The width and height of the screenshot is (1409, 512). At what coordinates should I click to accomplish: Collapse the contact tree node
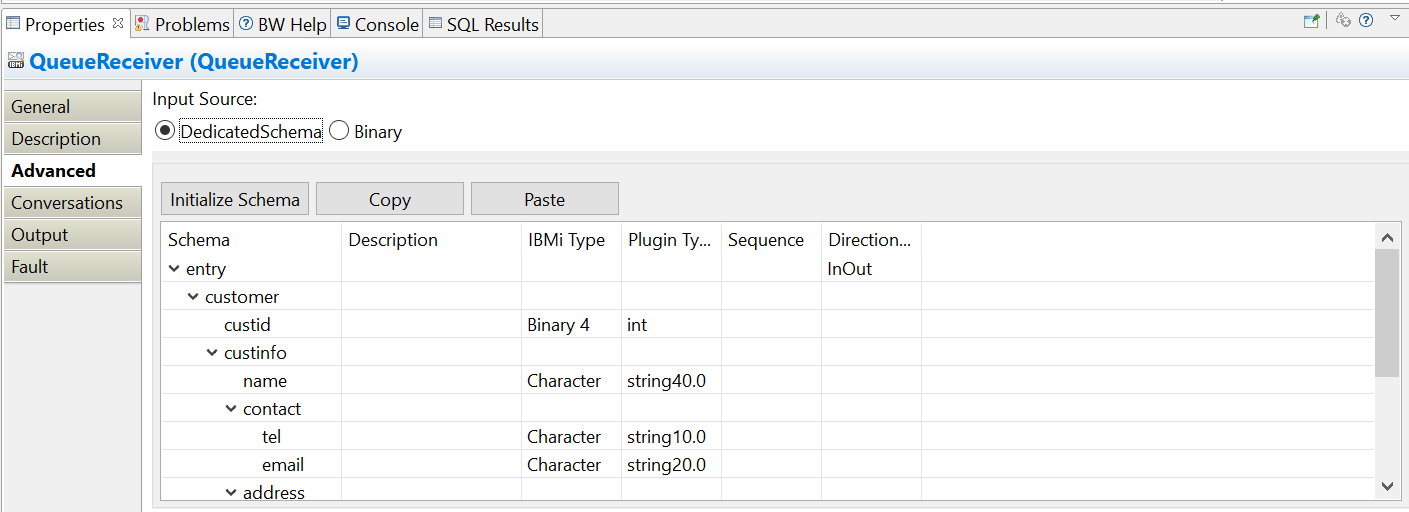232,409
